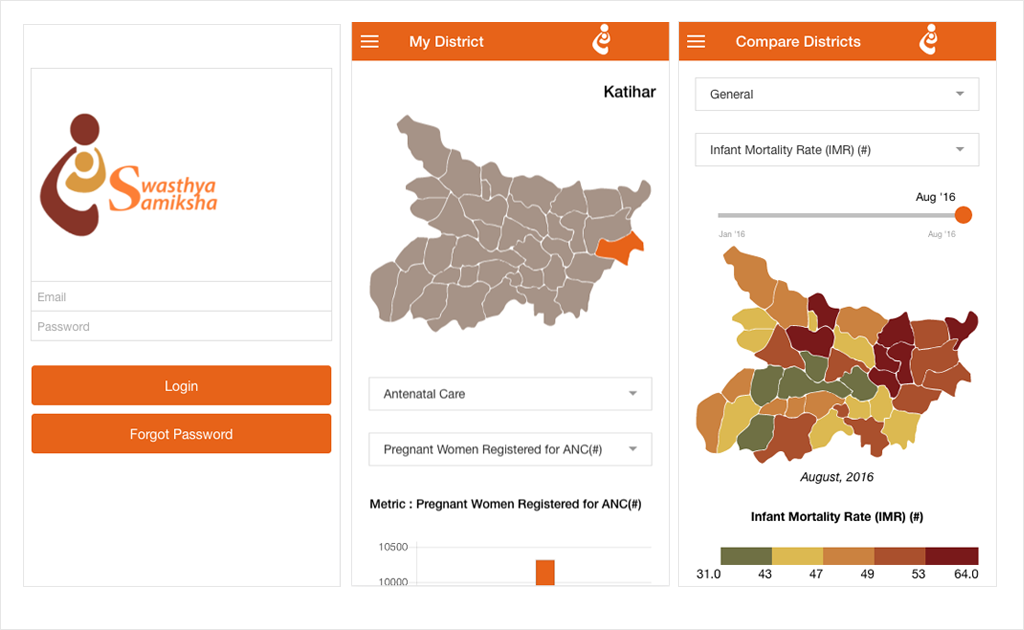Open the Antenatal Care category dropdown
Image resolution: width=1024 pixels, height=630 pixels.
(509, 394)
